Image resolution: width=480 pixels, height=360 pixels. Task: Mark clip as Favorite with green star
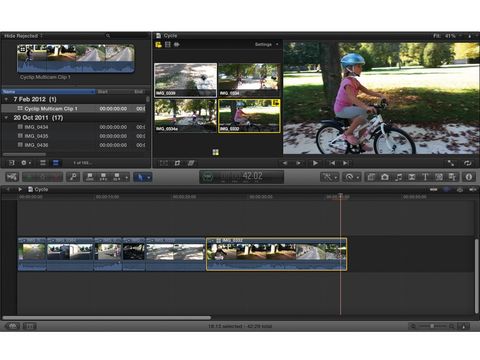pyautogui.click(x=29, y=177)
